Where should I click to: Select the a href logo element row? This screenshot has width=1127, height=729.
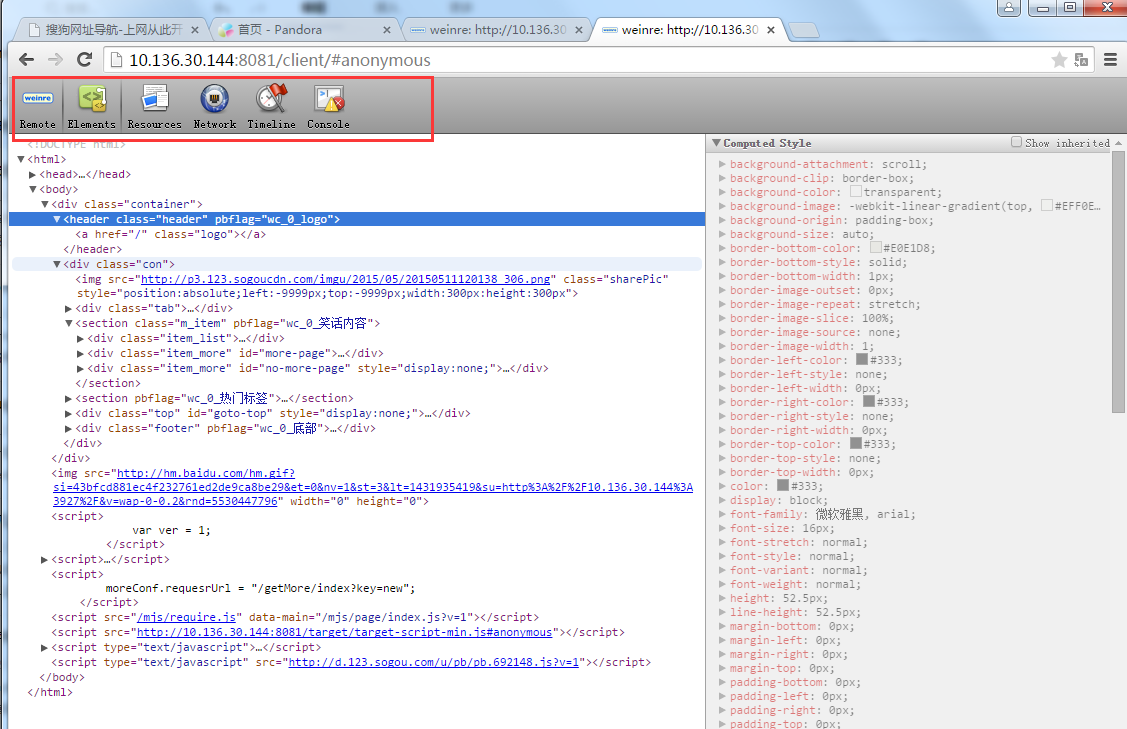pyautogui.click(x=171, y=234)
